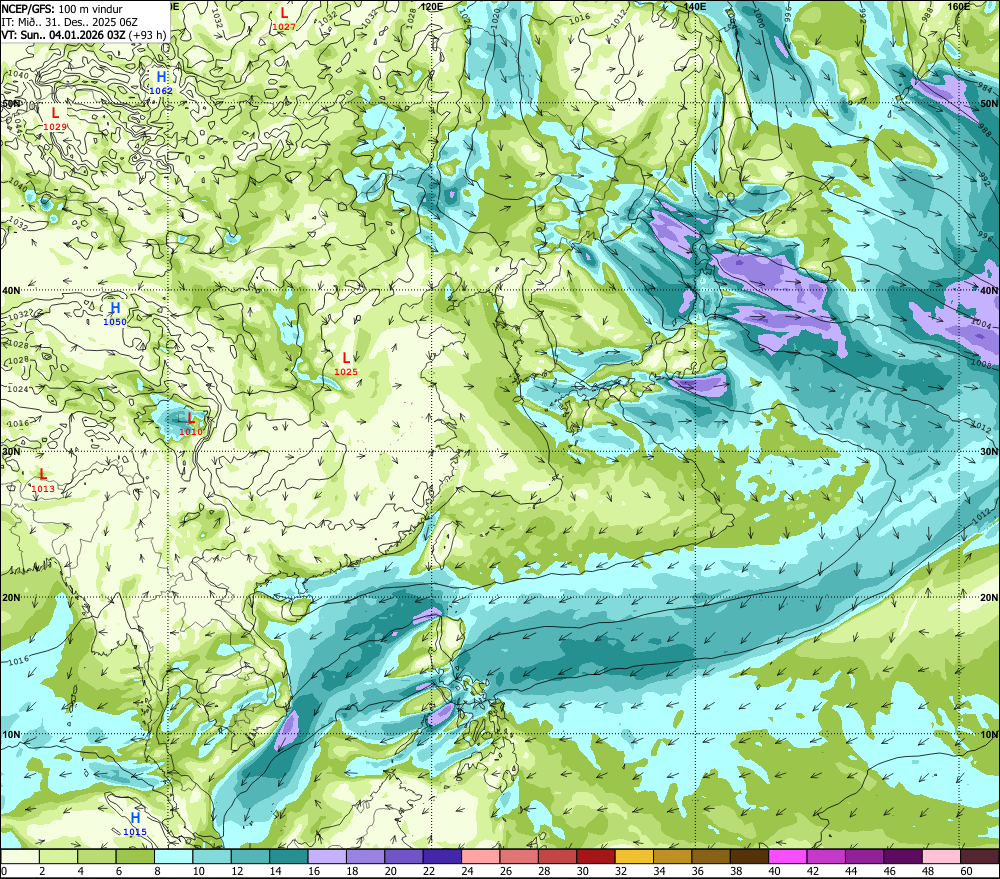
Task: Select the violet legend swatch starting at 18
Action: pyautogui.click(x=365, y=857)
